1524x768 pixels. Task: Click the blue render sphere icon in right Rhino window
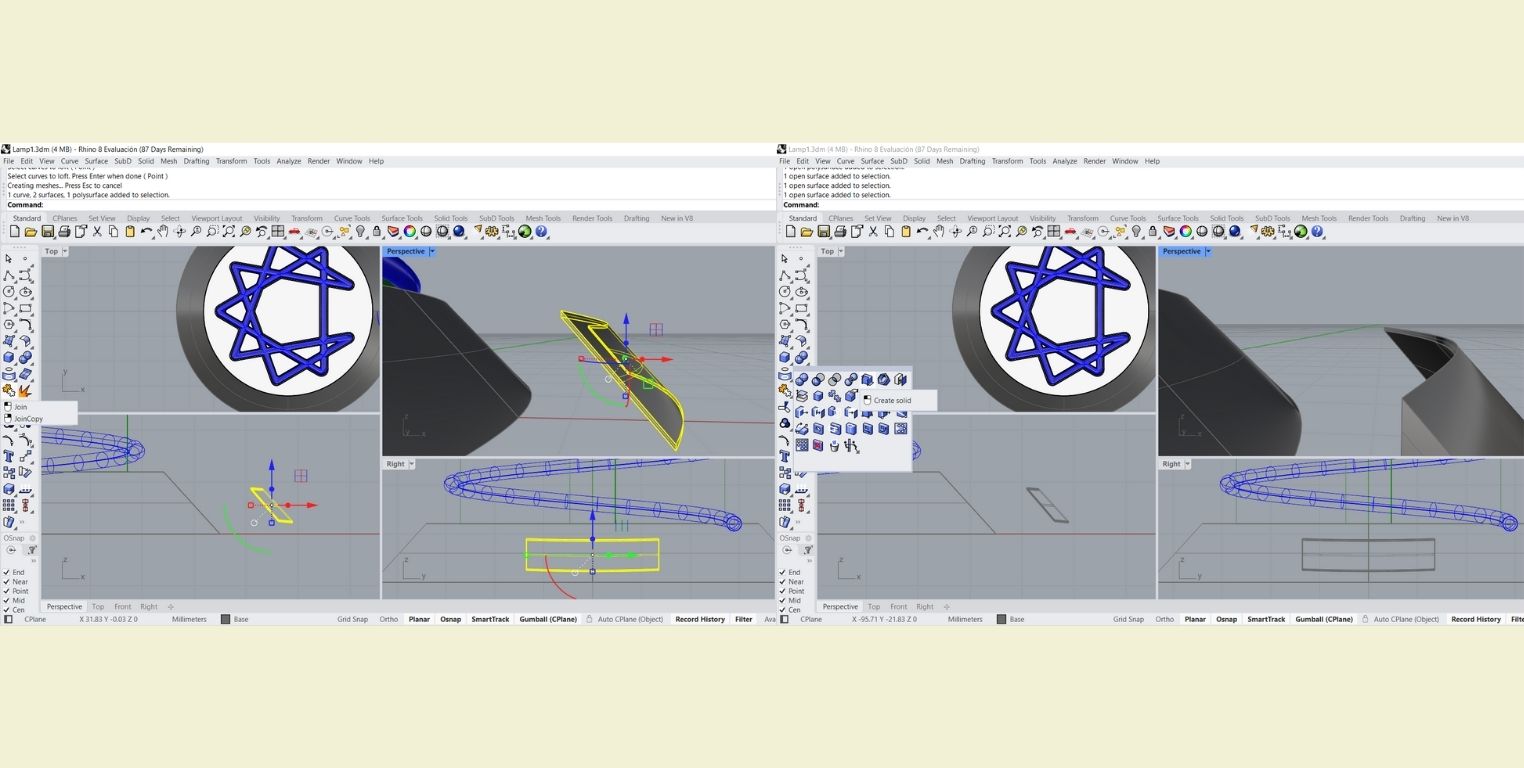point(1235,231)
